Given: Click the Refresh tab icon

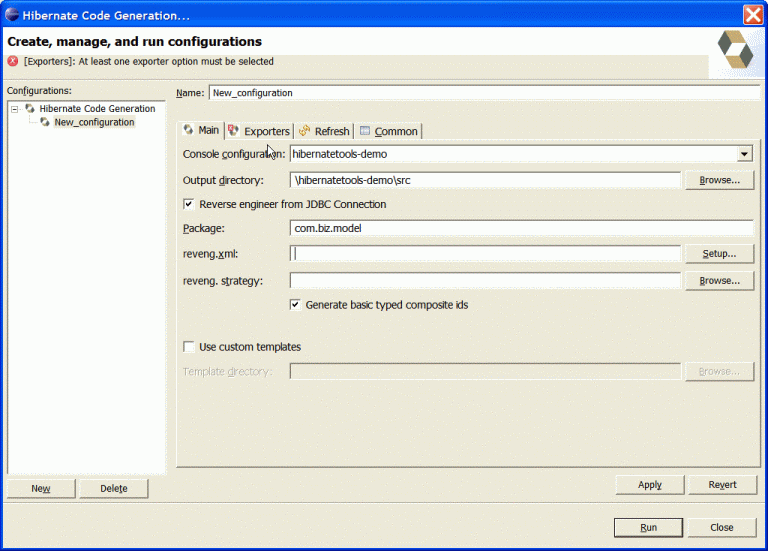Looking at the screenshot, I should click(304, 131).
